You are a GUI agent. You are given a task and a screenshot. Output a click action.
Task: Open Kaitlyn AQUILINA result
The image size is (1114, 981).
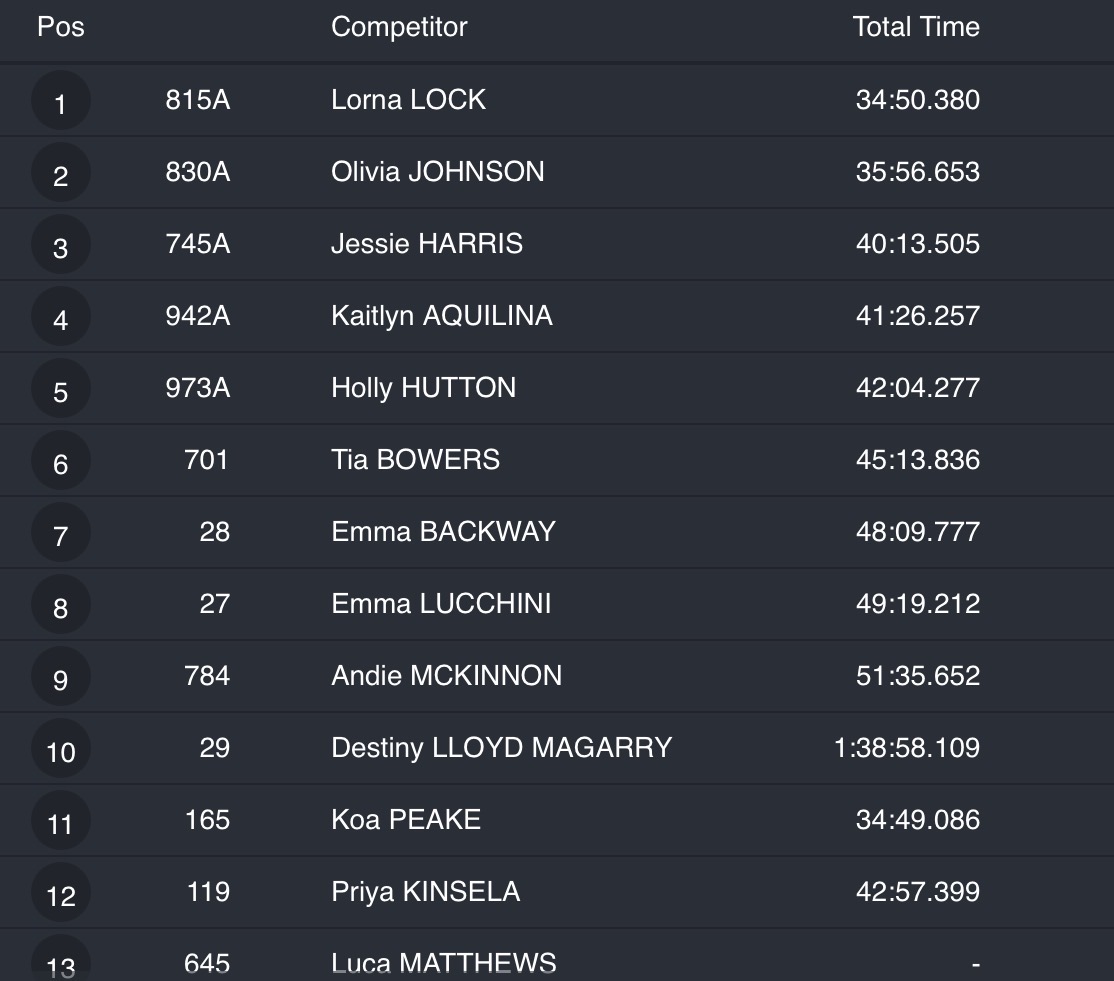point(442,316)
